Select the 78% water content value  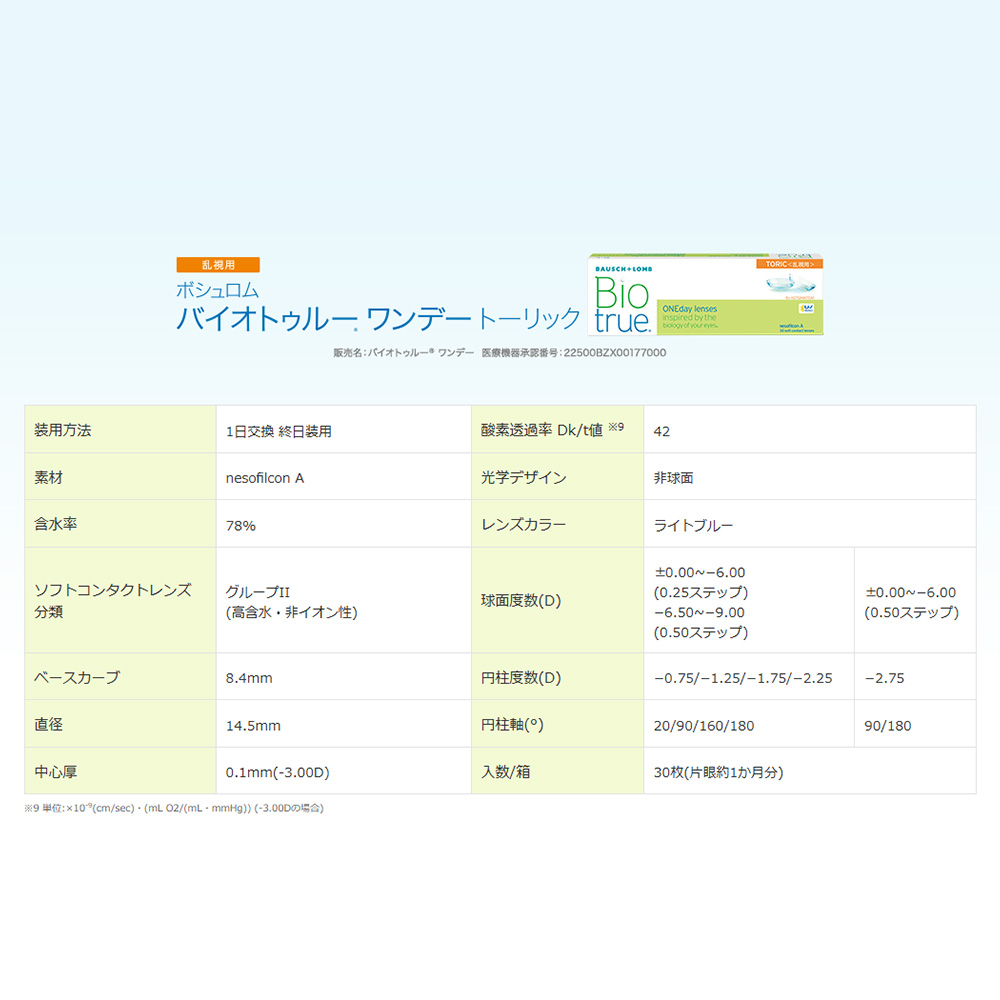tap(240, 526)
